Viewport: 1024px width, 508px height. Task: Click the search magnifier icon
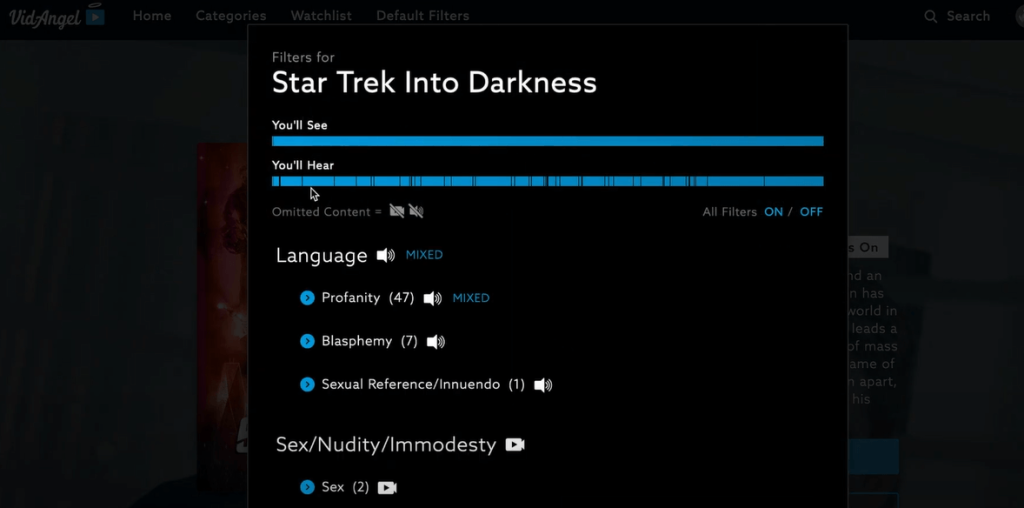pos(931,16)
